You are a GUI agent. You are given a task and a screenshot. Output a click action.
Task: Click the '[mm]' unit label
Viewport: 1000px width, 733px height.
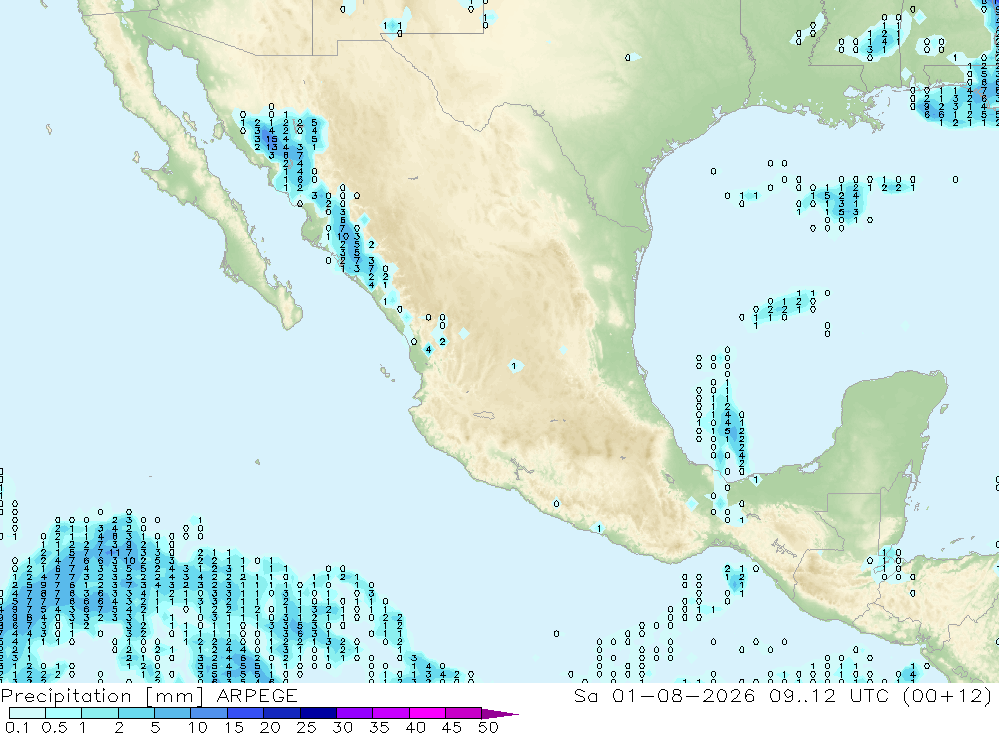(x=175, y=696)
